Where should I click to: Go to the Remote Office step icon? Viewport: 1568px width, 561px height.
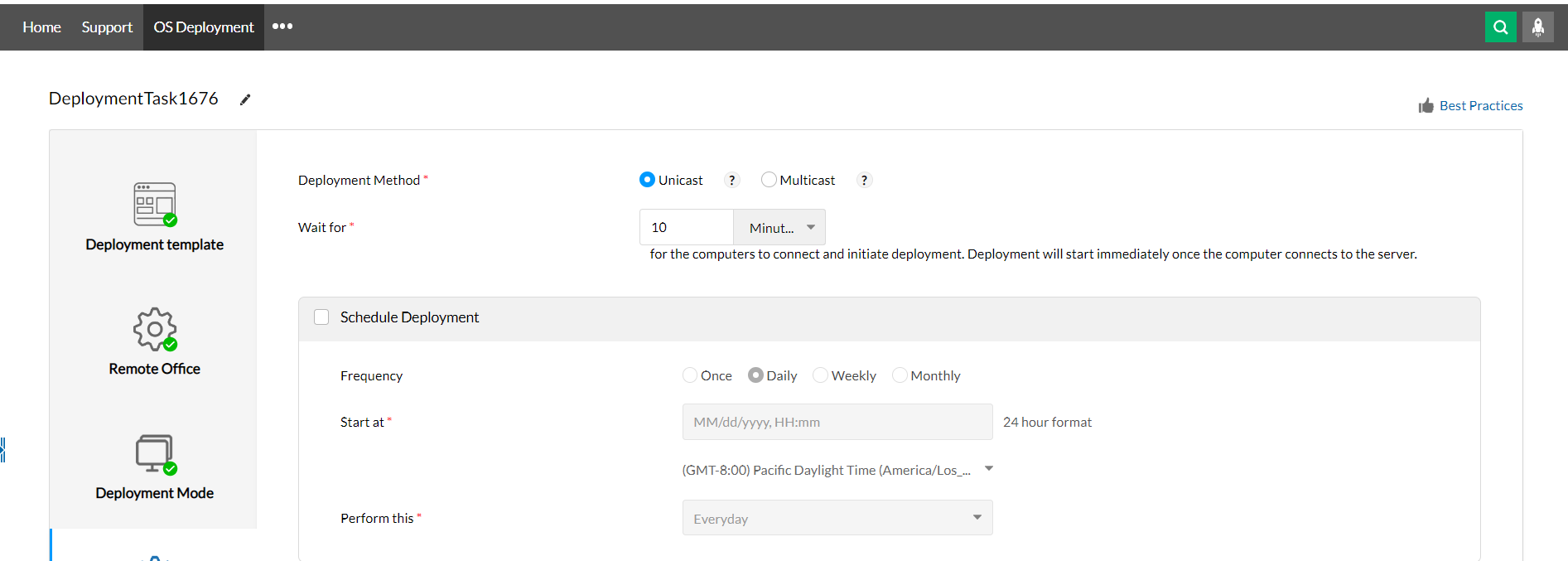pos(155,329)
